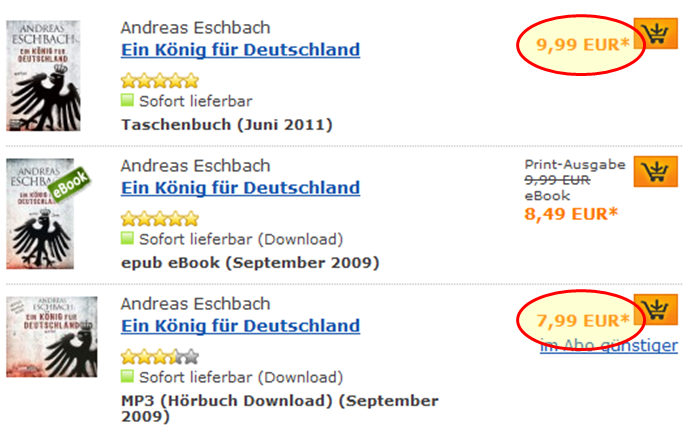Image resolution: width=685 pixels, height=430 pixels.
Task: Click the MP3 Hörbuch star rating
Action: pos(159,356)
